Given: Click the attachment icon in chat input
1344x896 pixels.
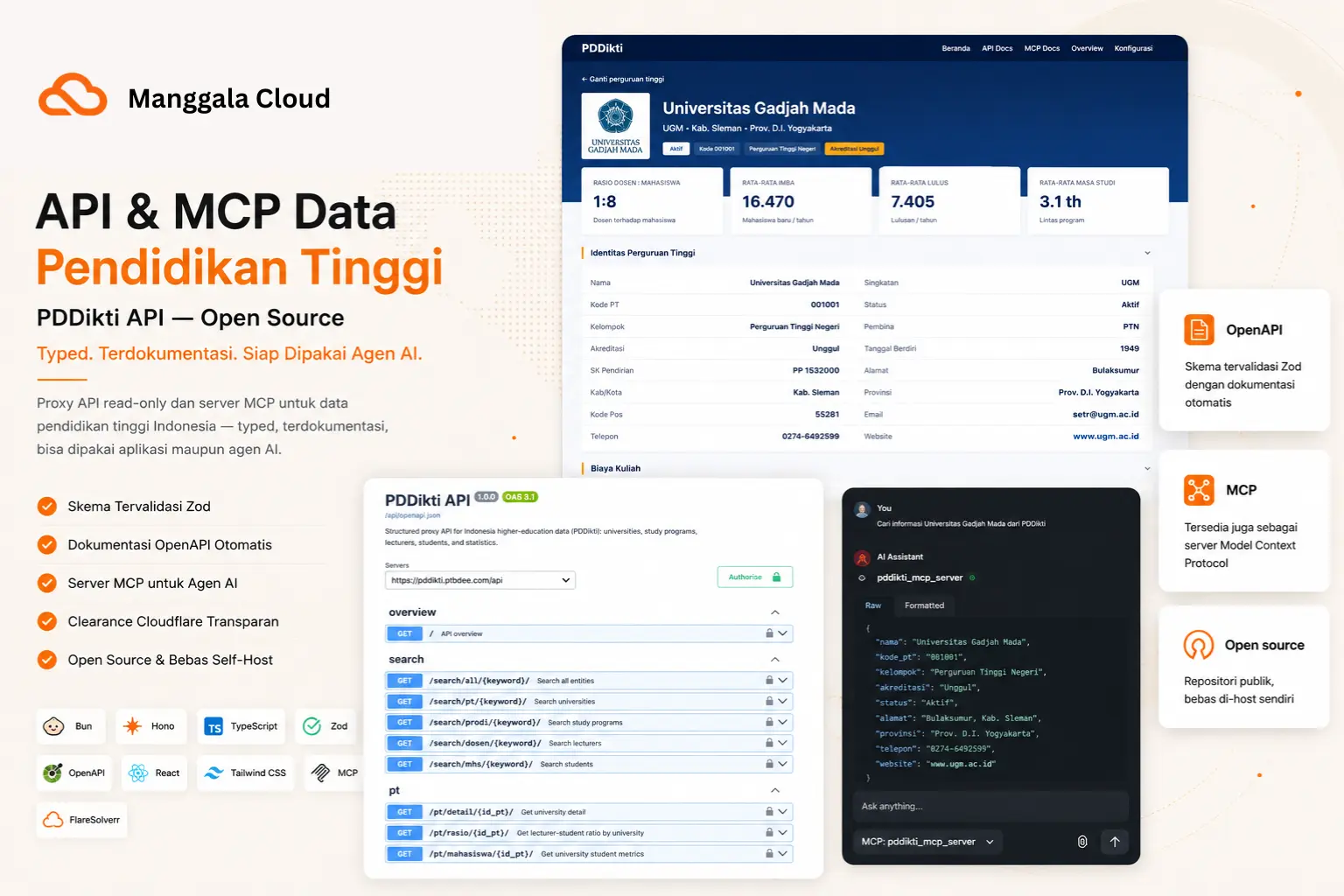Looking at the screenshot, I should coord(1082,842).
